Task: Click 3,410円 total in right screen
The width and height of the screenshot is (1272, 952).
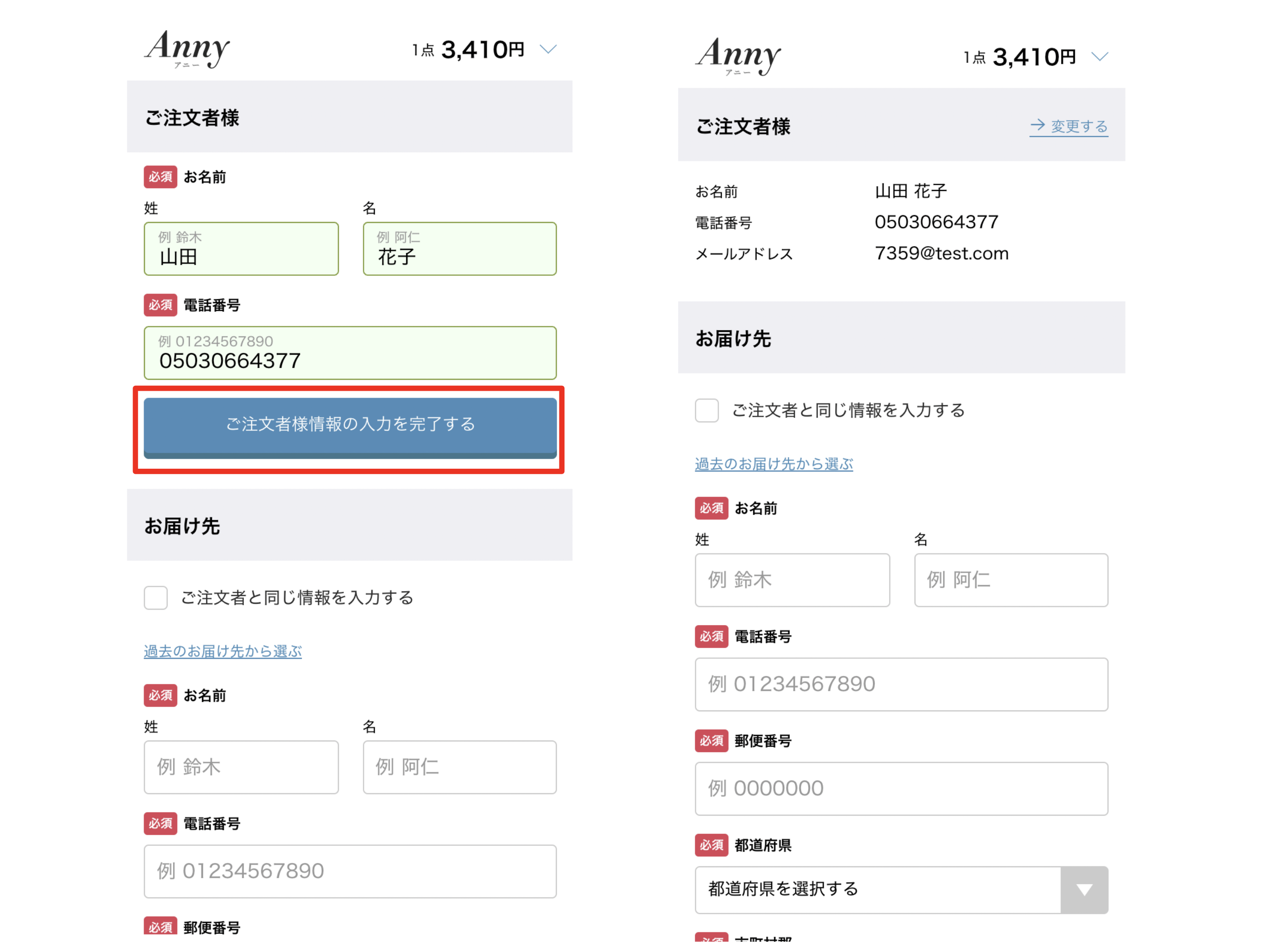Action: (x=1034, y=57)
